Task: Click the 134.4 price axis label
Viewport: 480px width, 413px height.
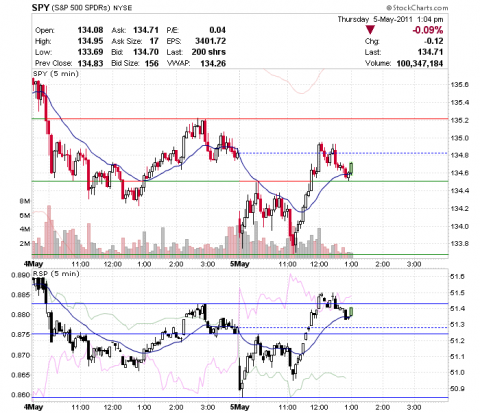Action: [459, 191]
